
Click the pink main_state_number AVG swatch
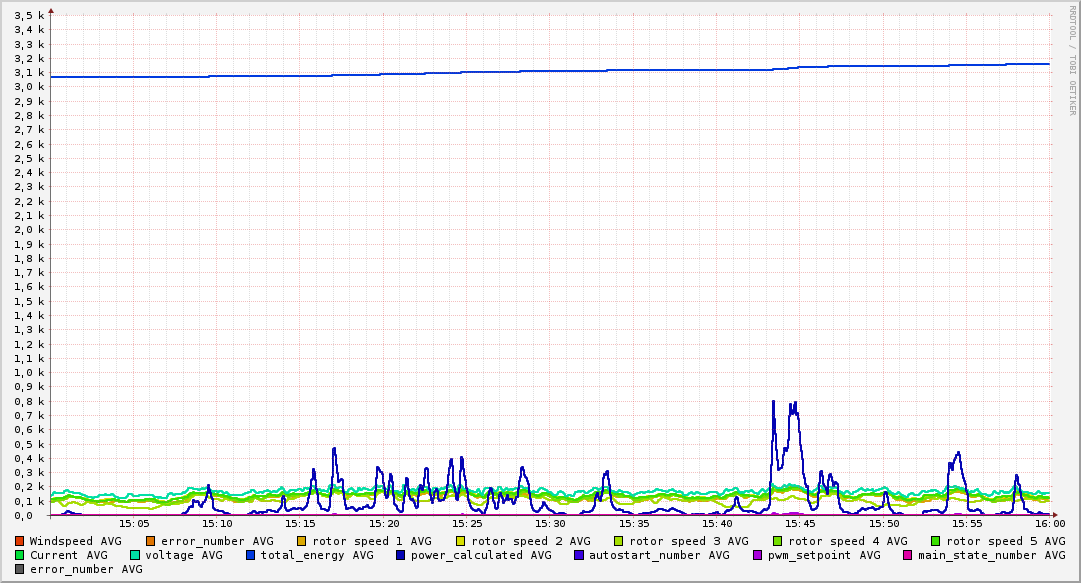coord(908,555)
